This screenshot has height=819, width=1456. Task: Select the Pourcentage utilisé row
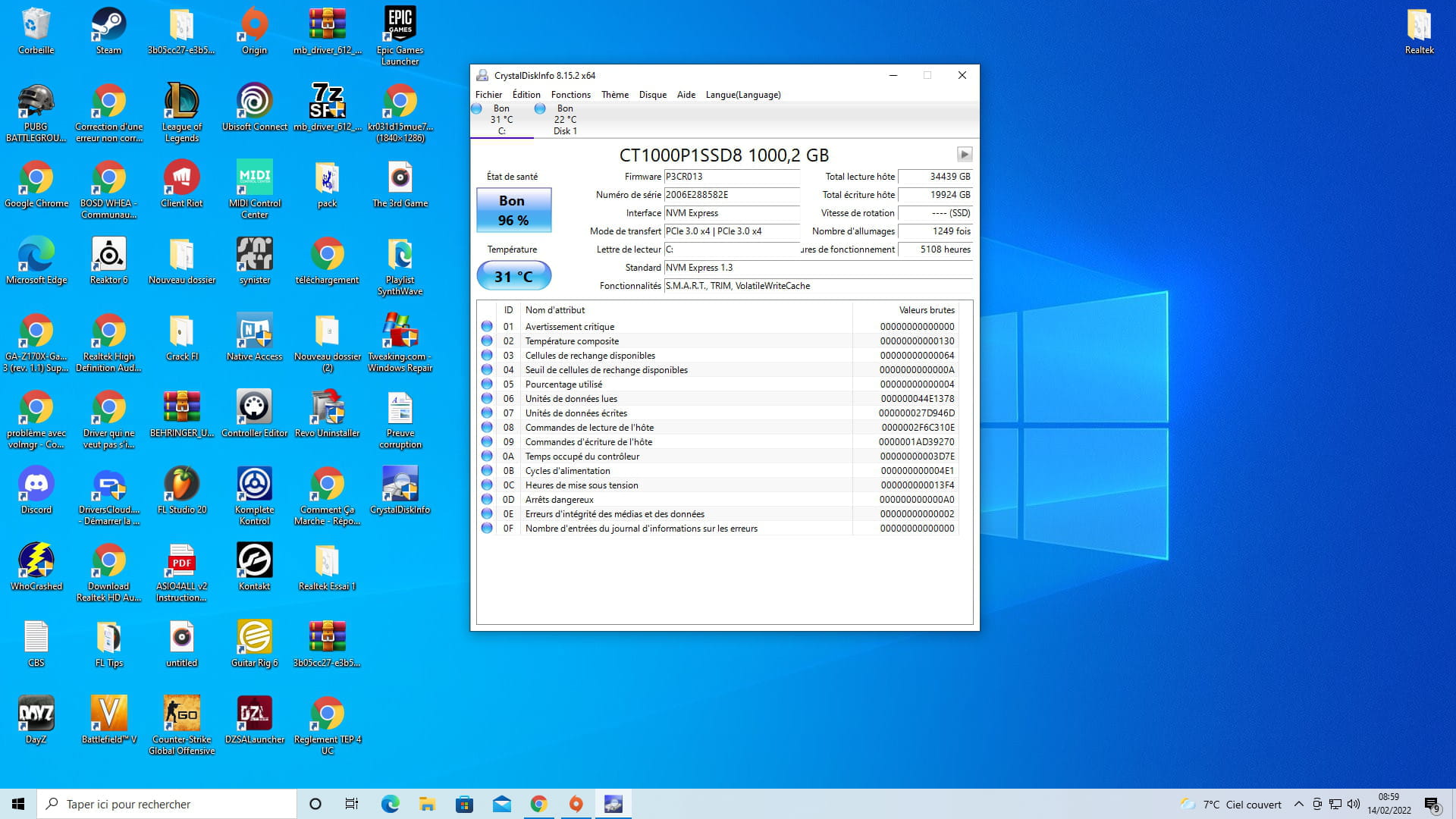(718, 384)
